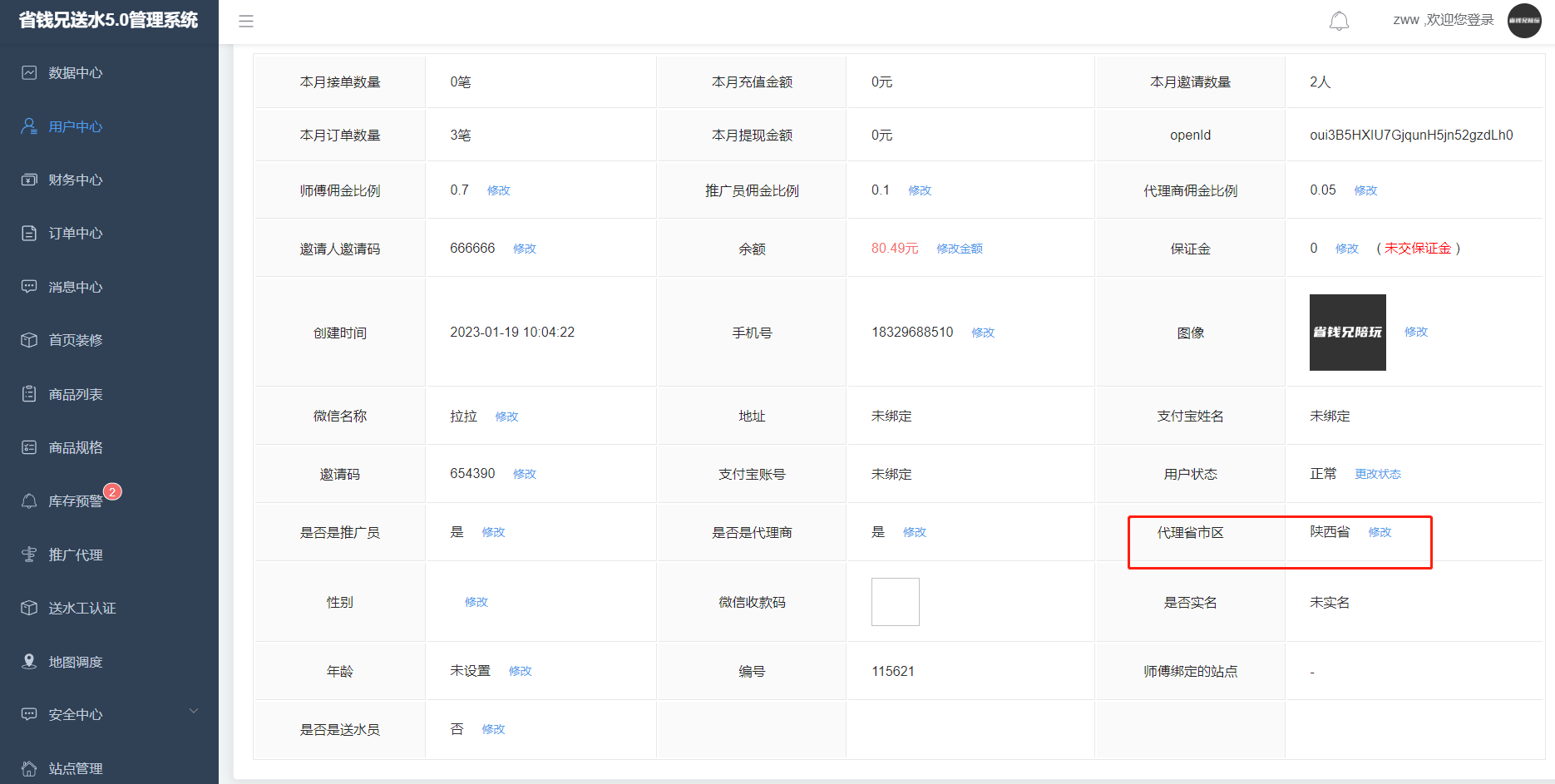Expand the 安全中心 submenu chevron

(194, 712)
